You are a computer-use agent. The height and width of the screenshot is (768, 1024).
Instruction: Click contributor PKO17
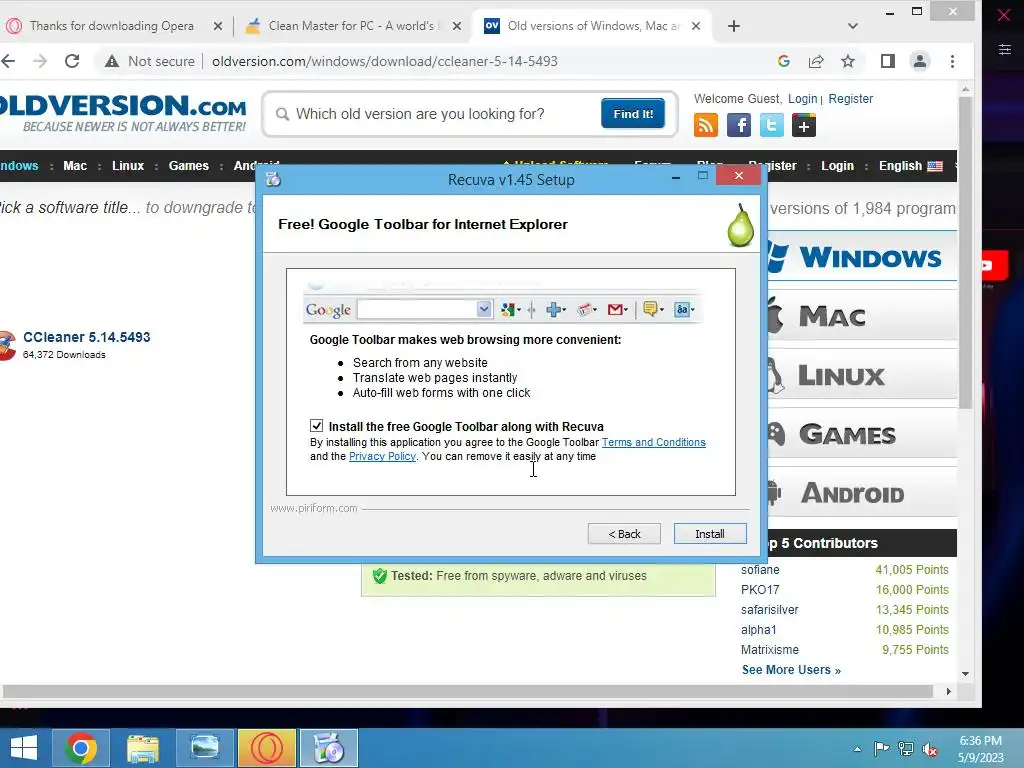(x=760, y=590)
